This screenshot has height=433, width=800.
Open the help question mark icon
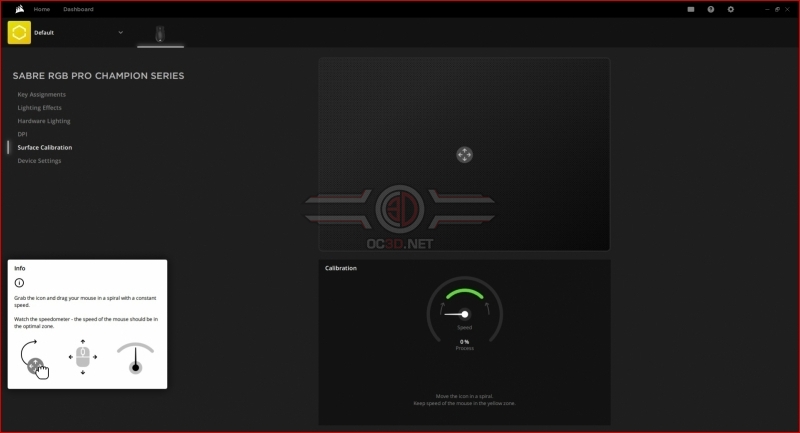click(x=711, y=9)
